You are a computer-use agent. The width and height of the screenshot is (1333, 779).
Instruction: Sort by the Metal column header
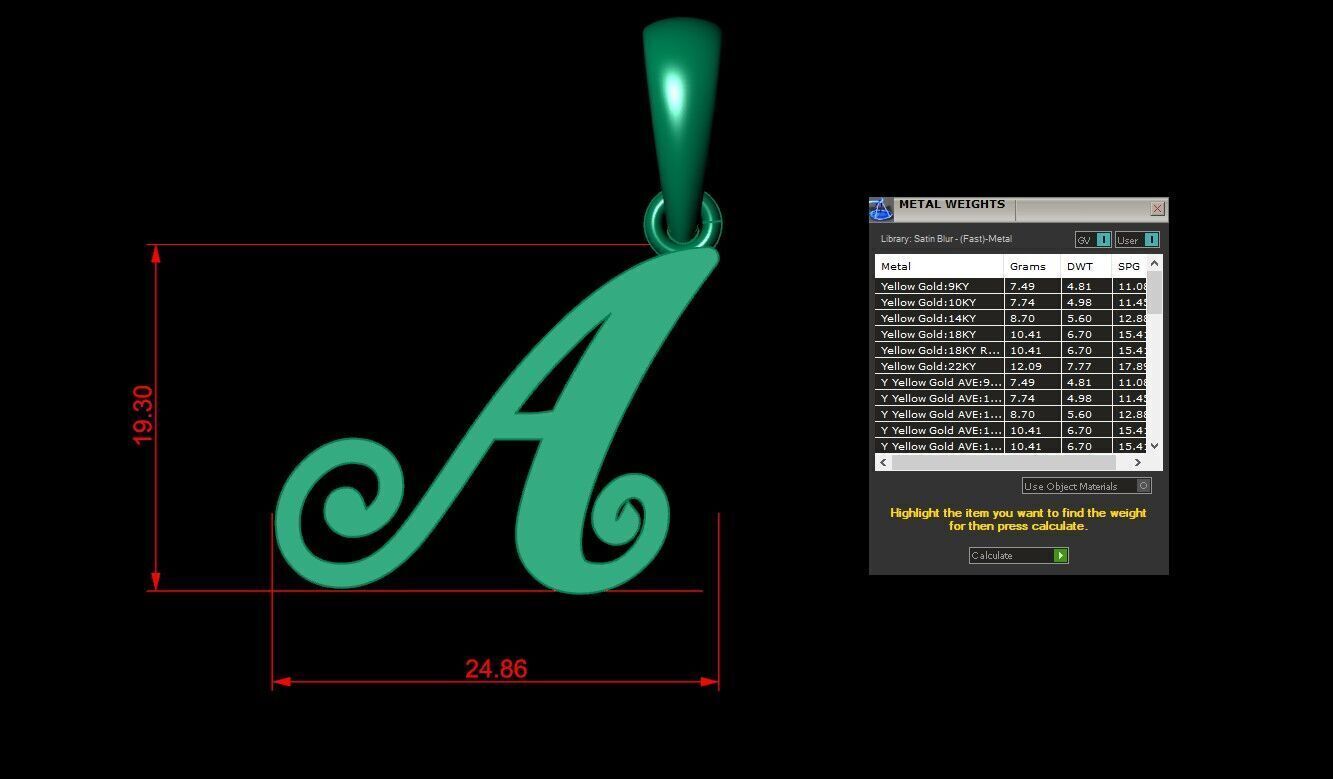tap(939, 266)
